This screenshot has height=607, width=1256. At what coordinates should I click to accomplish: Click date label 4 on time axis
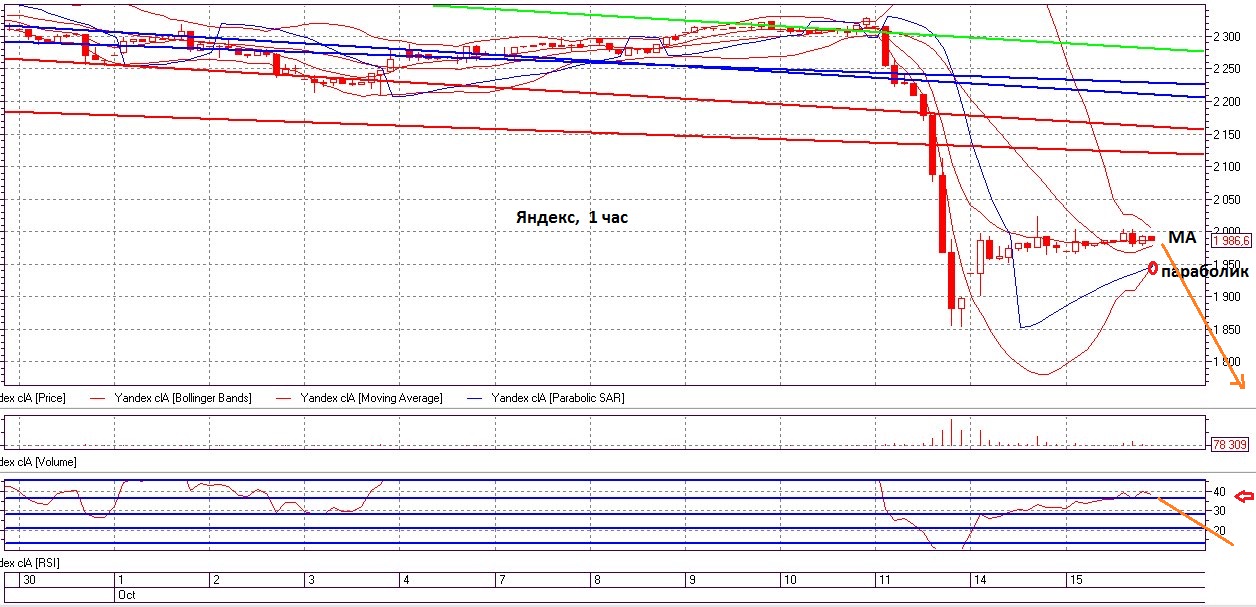(x=406, y=580)
